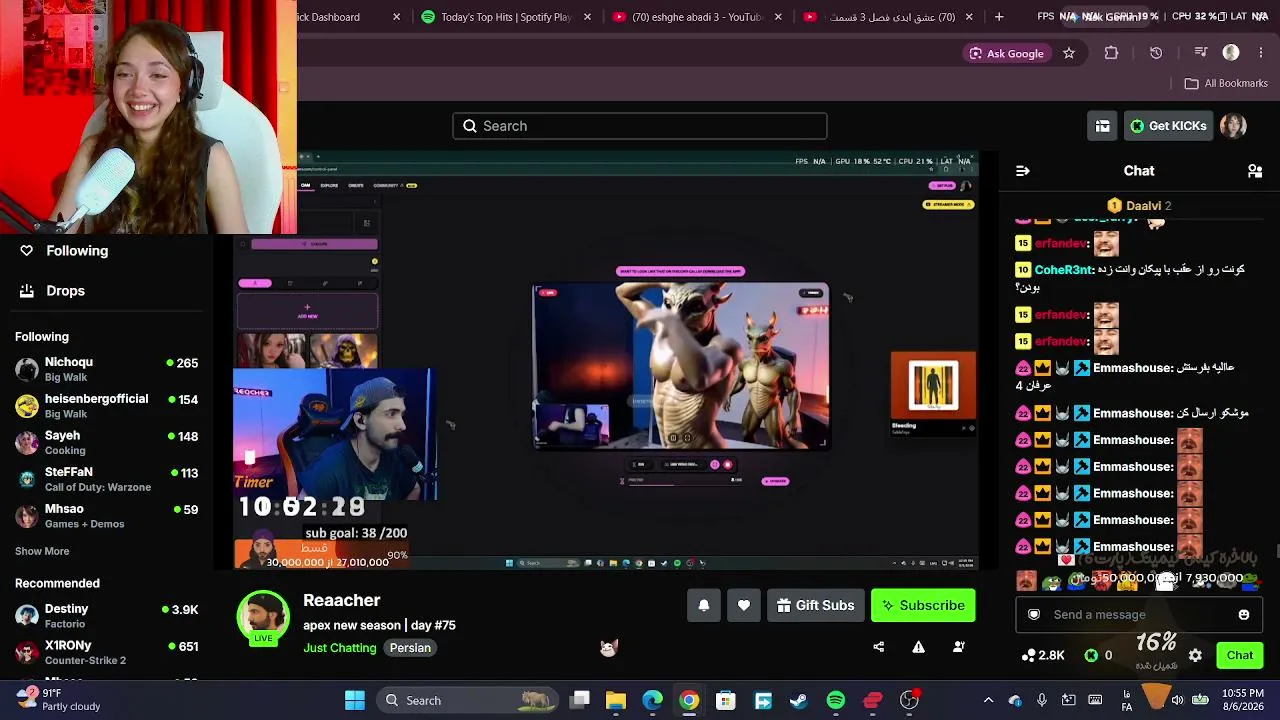Click Reaacher's LIVE profile avatar
The height and width of the screenshot is (720, 1280).
(263, 617)
